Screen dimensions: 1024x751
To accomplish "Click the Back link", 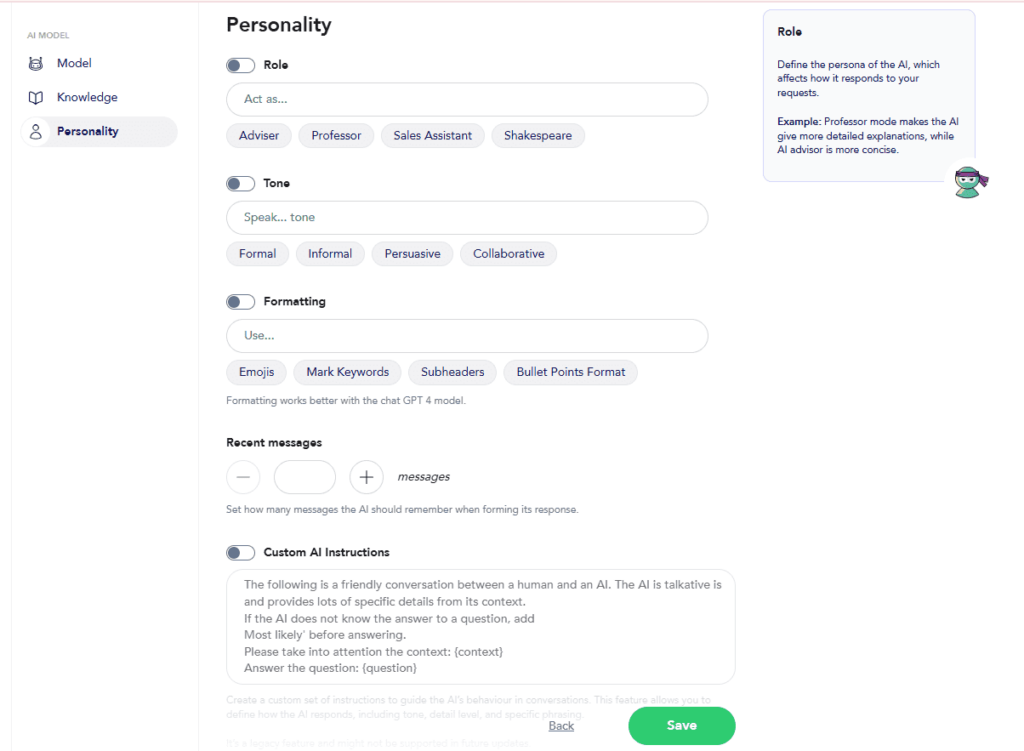I will click(561, 726).
